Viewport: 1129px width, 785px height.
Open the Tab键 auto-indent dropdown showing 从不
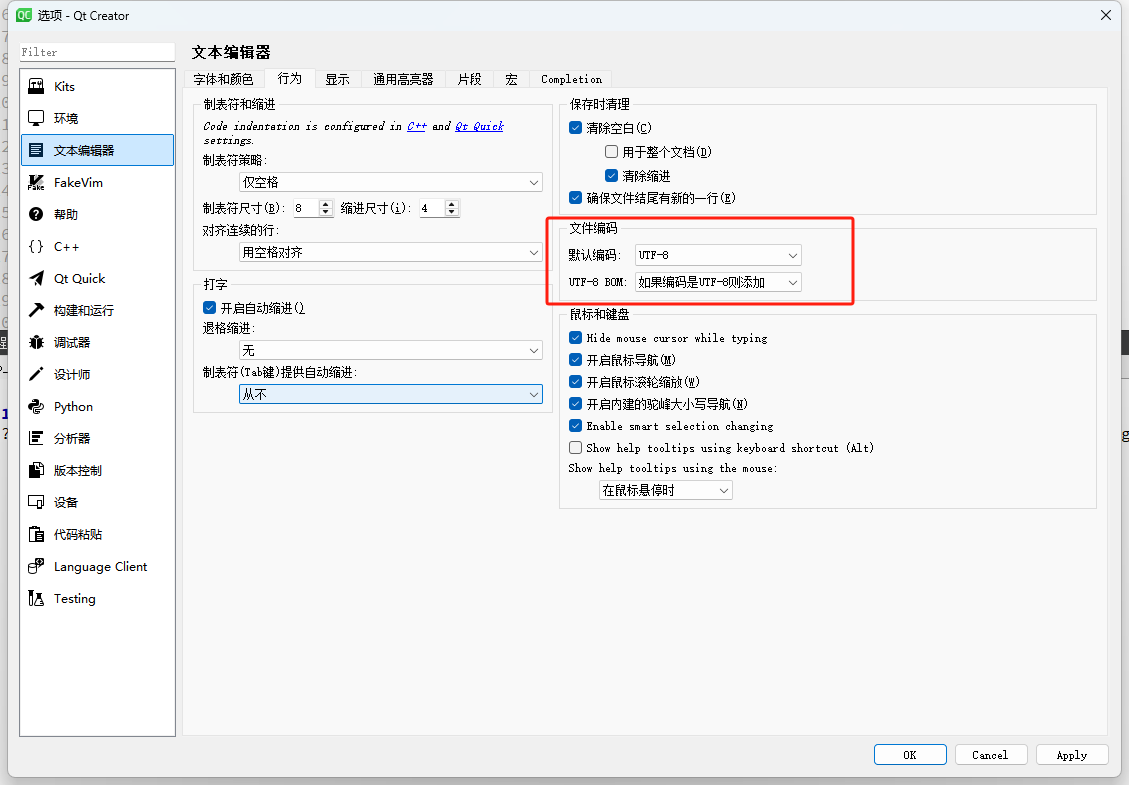[391, 394]
